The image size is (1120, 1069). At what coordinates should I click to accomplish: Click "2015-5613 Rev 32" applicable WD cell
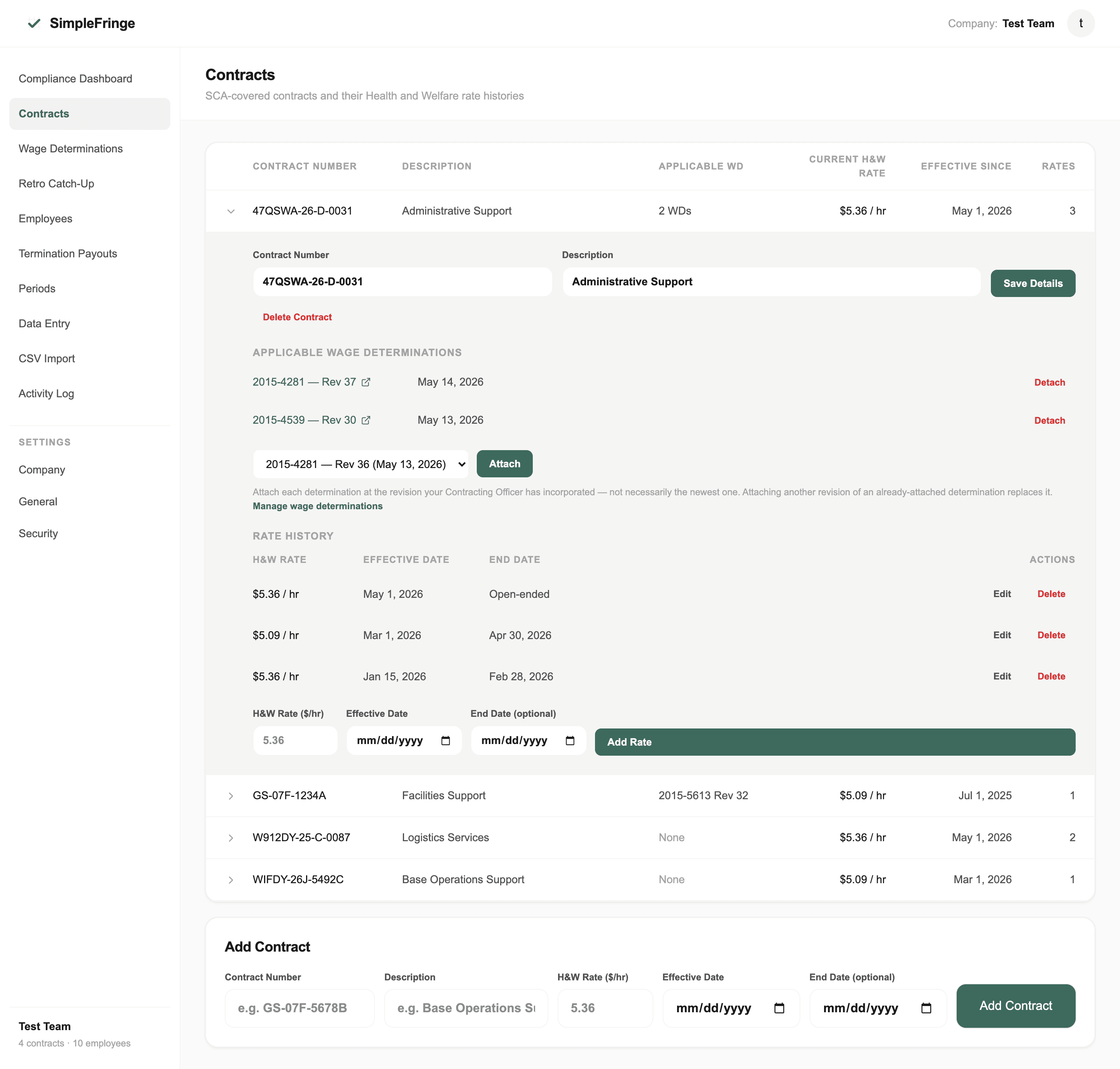click(x=703, y=795)
